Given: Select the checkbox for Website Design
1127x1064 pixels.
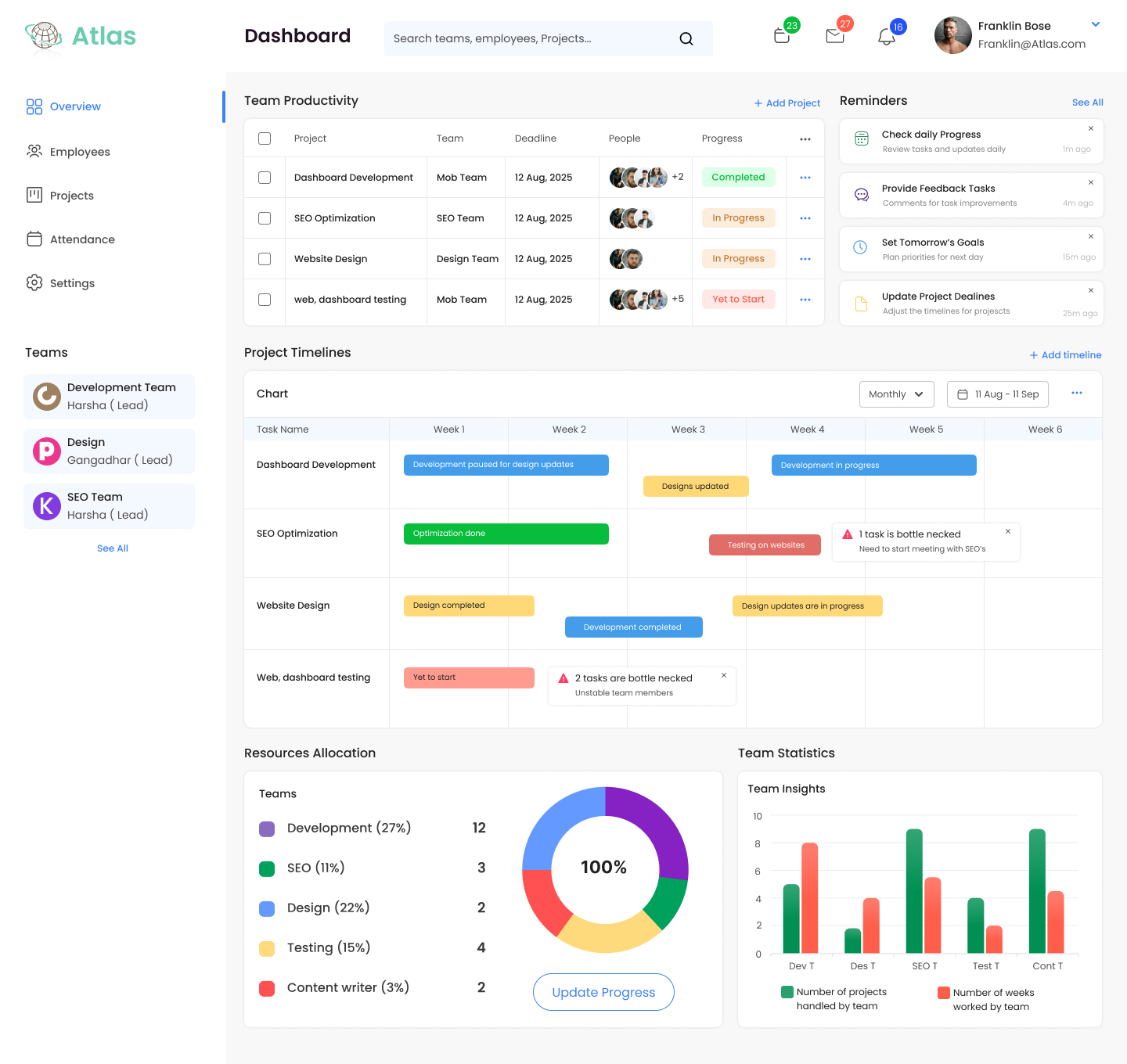Looking at the screenshot, I should point(265,258).
